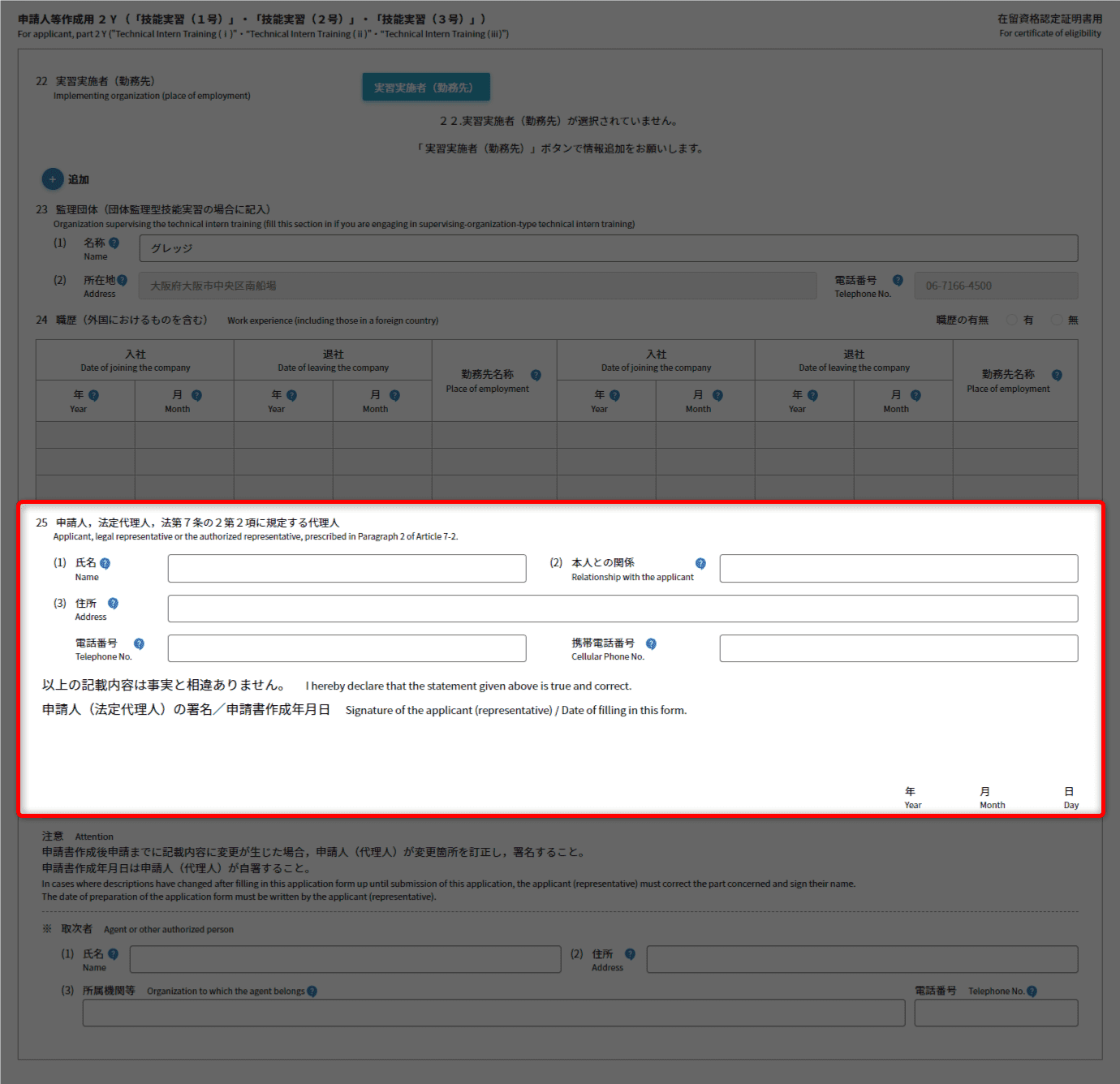Focus the Relationship with the applicant field
This screenshot has height=1084, width=1120.
click(898, 568)
